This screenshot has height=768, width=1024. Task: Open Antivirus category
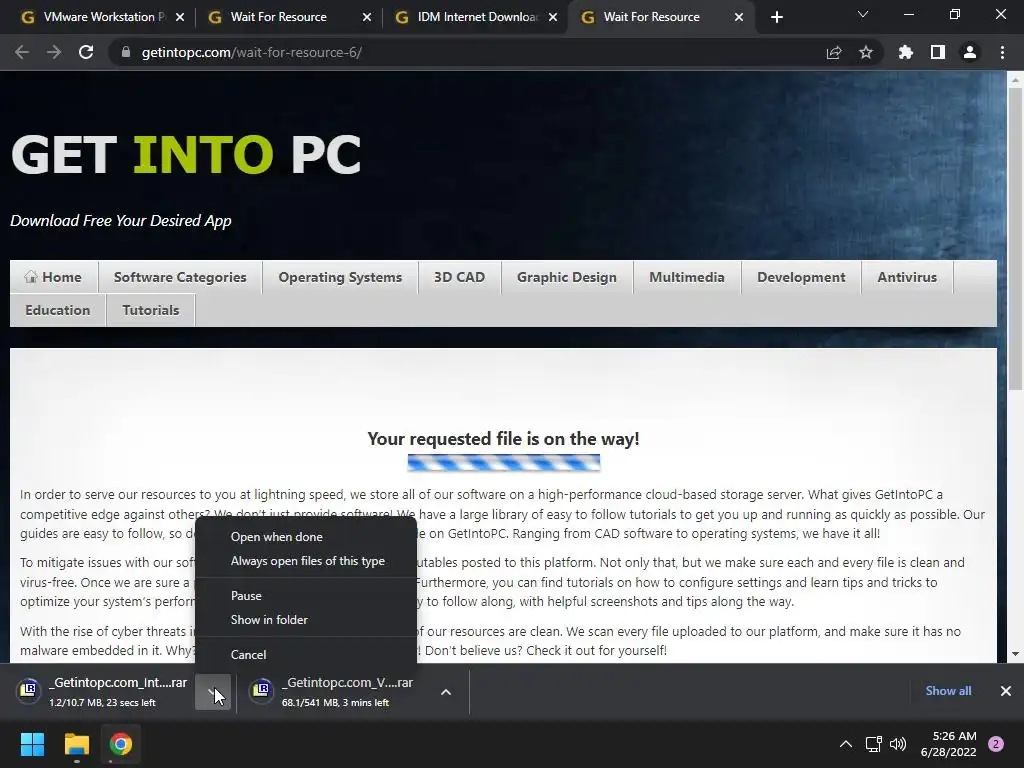907,277
